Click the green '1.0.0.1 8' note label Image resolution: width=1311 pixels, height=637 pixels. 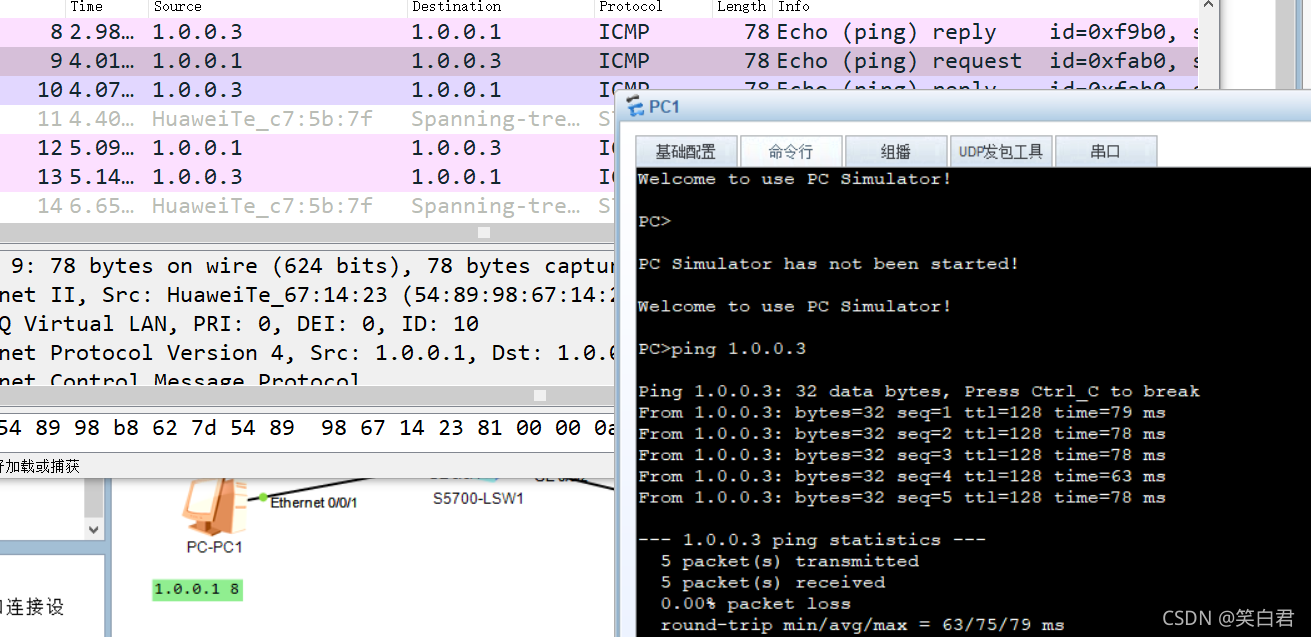tap(197, 589)
